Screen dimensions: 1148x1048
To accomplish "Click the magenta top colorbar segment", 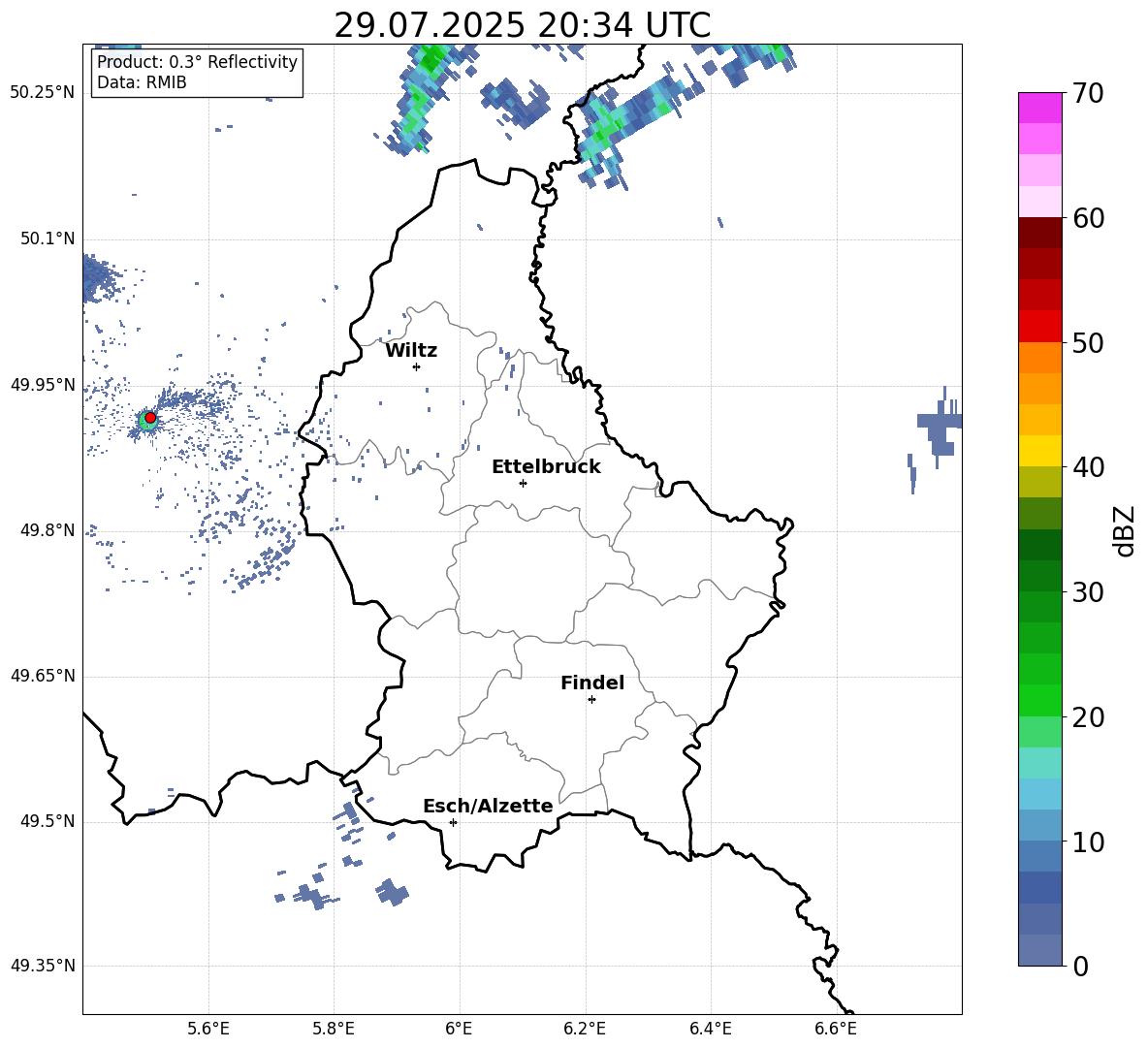I will click(x=1039, y=108).
